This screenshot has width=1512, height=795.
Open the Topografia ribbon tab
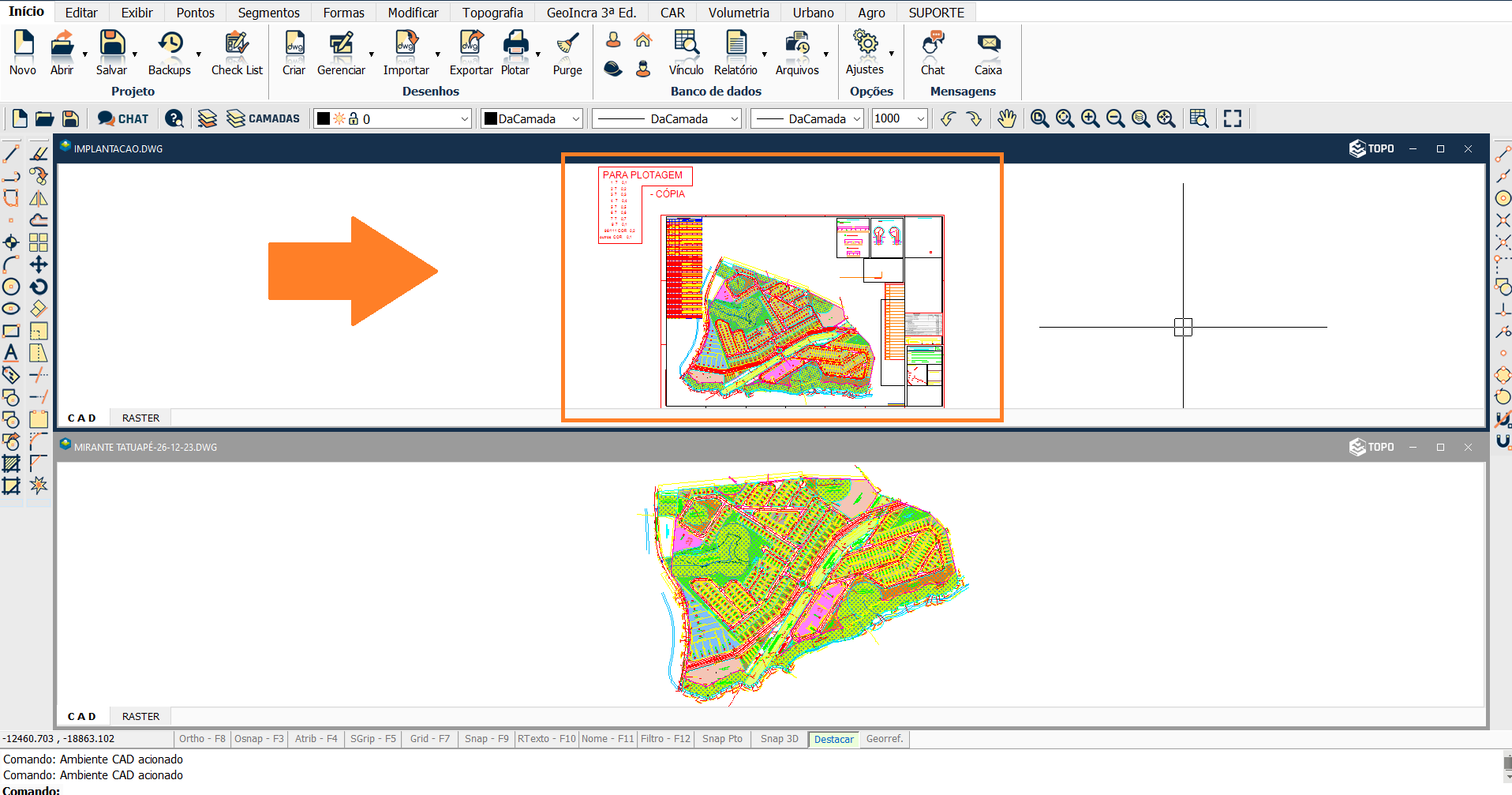click(492, 13)
